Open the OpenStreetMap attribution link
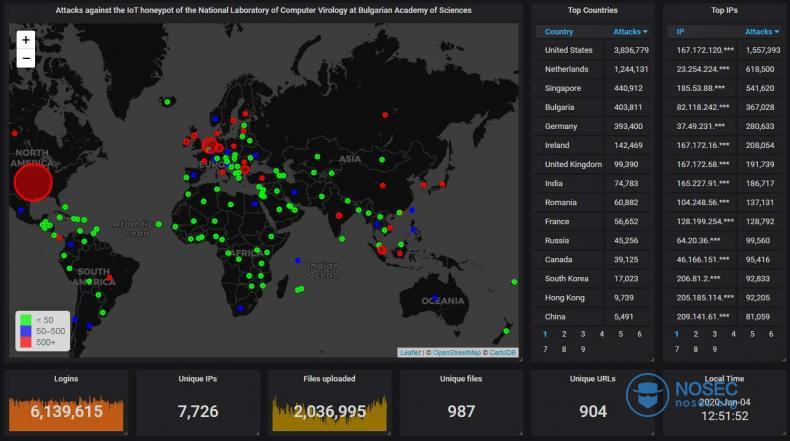This screenshot has width=790, height=441. click(x=456, y=352)
